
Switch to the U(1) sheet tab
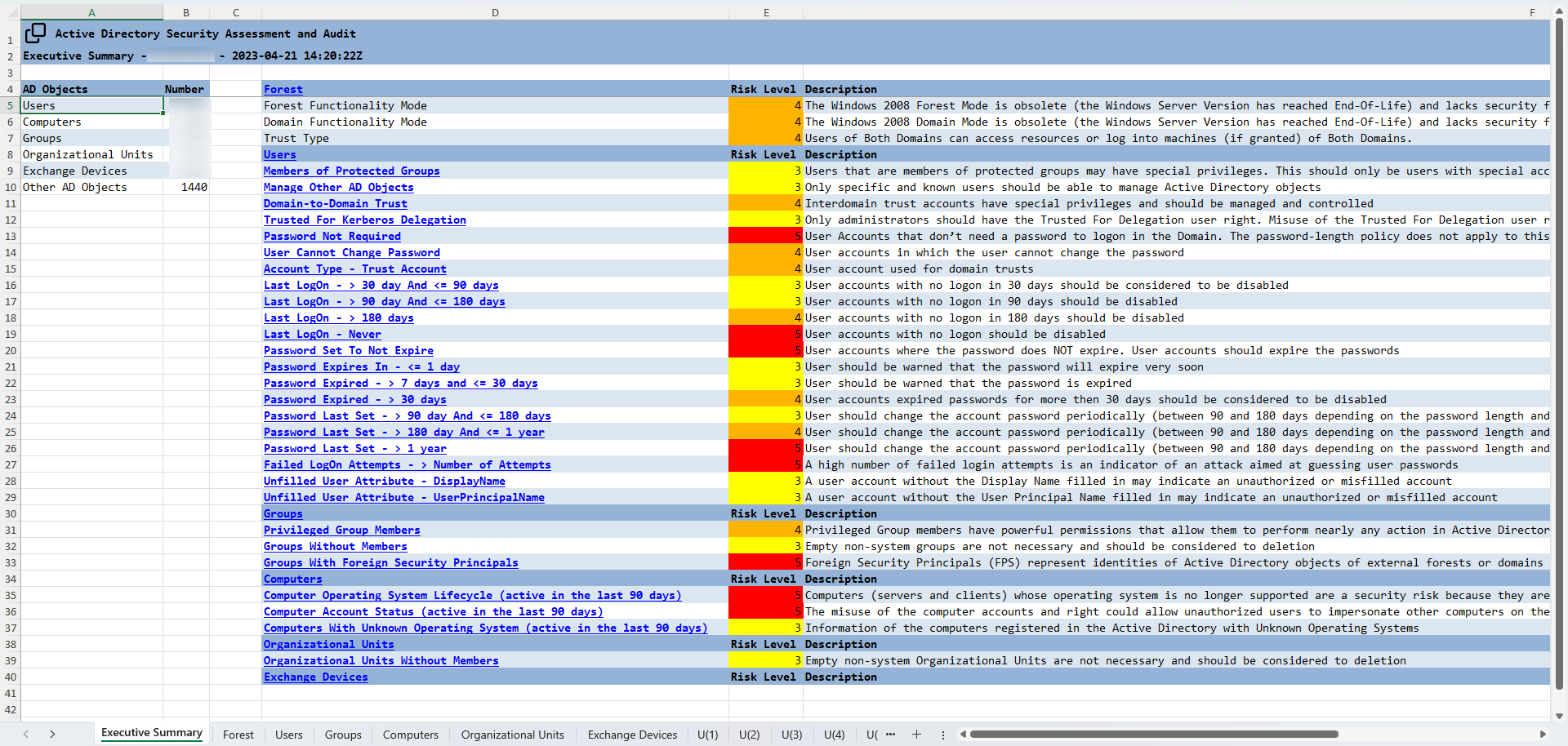707,735
